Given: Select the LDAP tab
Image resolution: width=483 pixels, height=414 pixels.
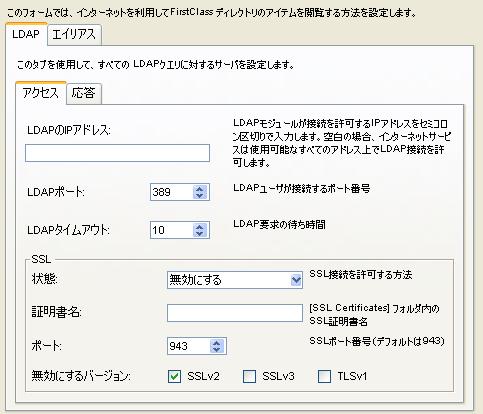Looking at the screenshot, I should click(26, 34).
